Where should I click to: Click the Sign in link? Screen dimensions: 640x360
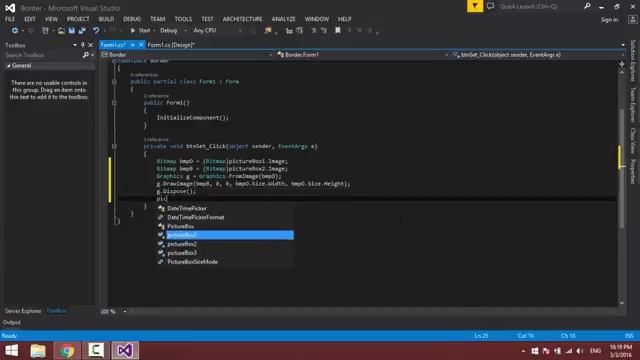tap(609, 20)
